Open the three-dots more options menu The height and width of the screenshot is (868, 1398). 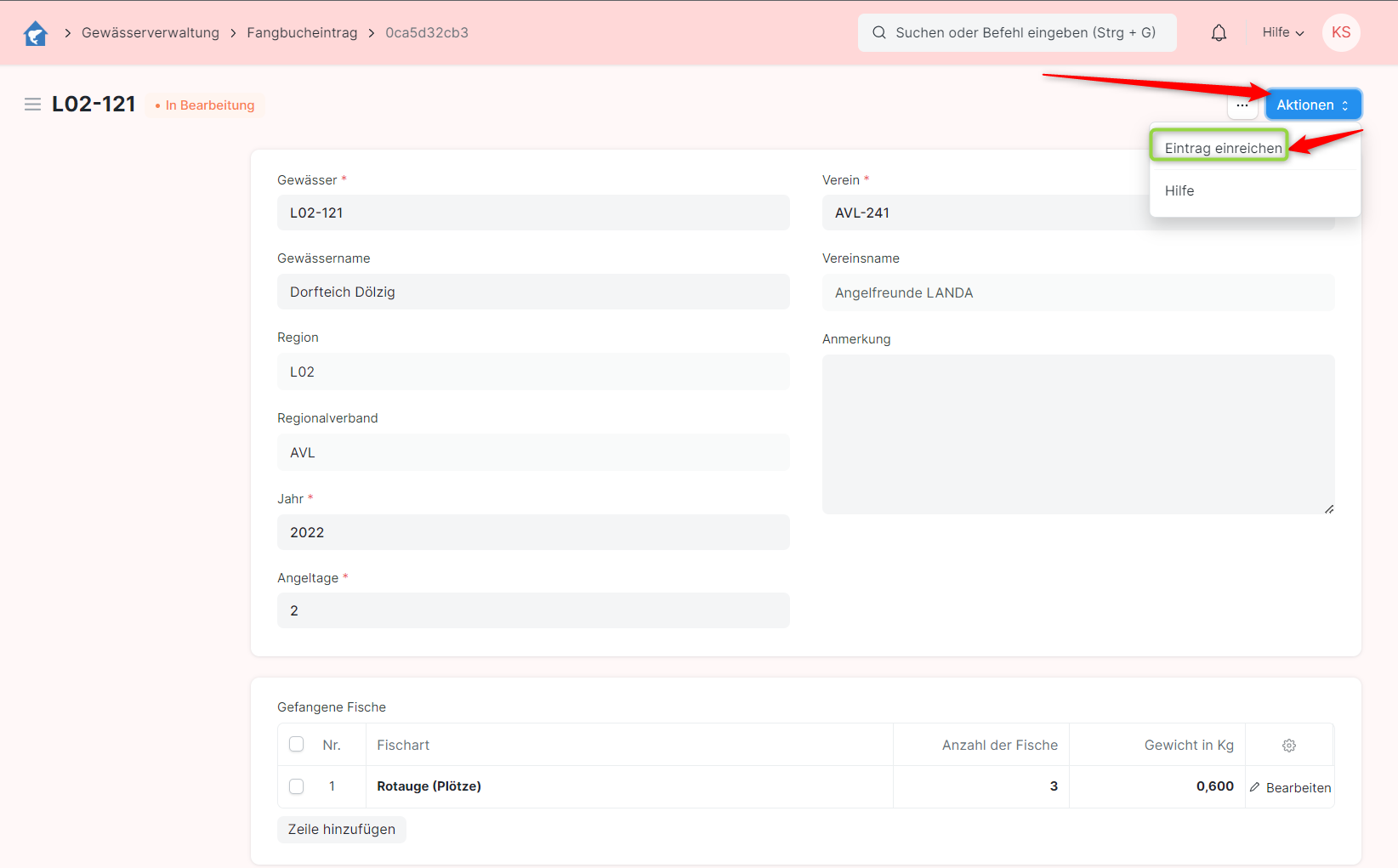[1242, 105]
